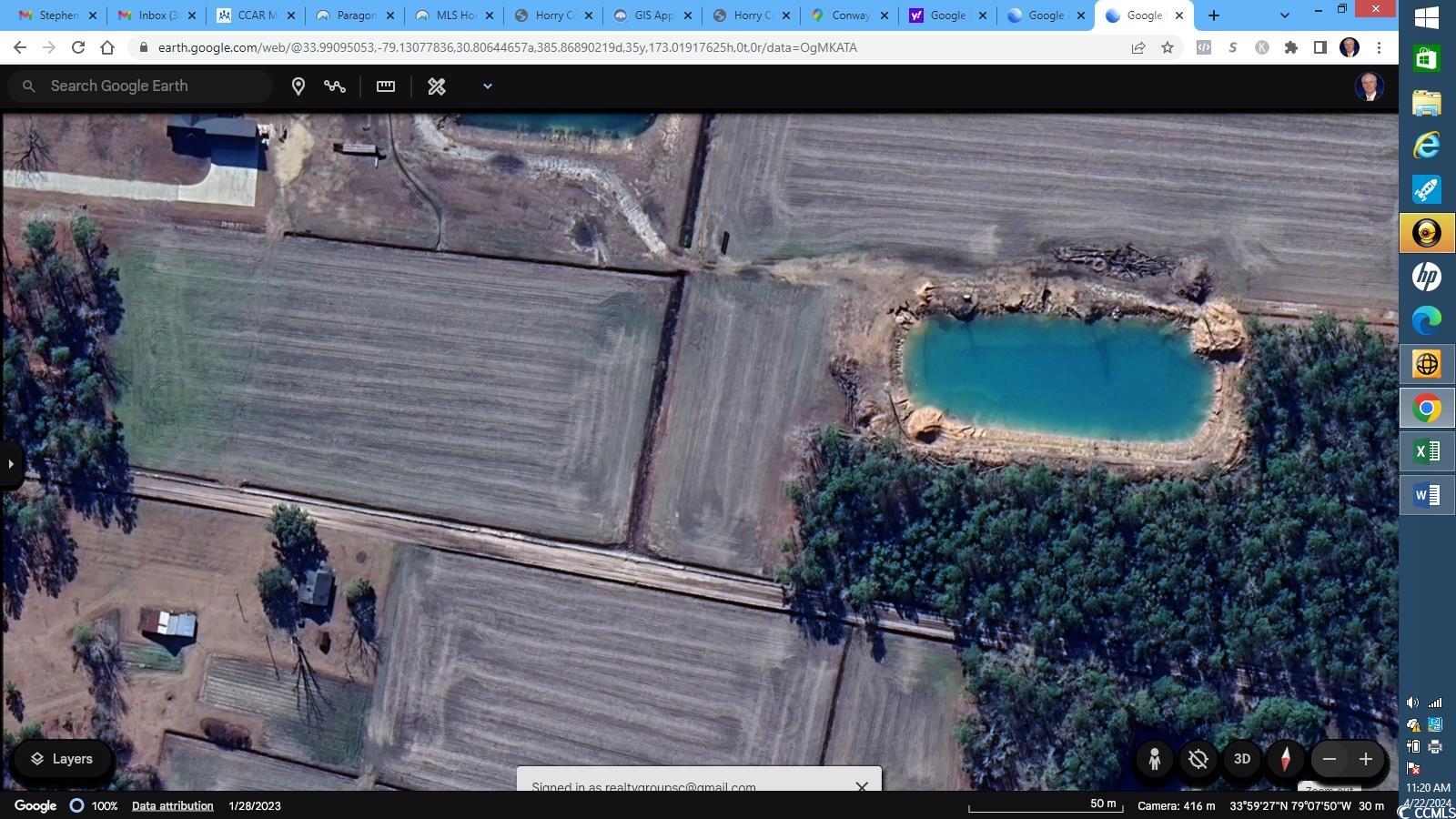Click the crossed tools icon in toolbar
The image size is (1456, 819).
coord(437,86)
